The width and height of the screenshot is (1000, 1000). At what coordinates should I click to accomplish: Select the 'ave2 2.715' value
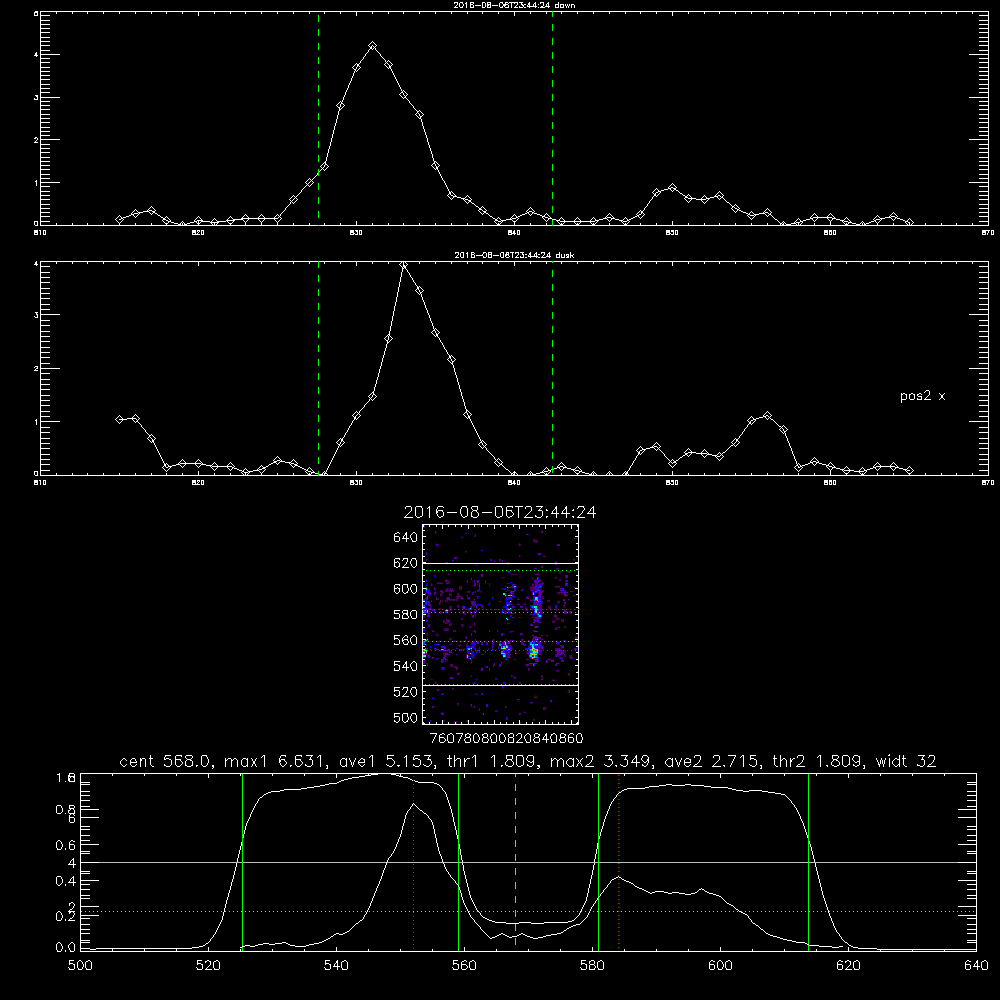coord(711,761)
